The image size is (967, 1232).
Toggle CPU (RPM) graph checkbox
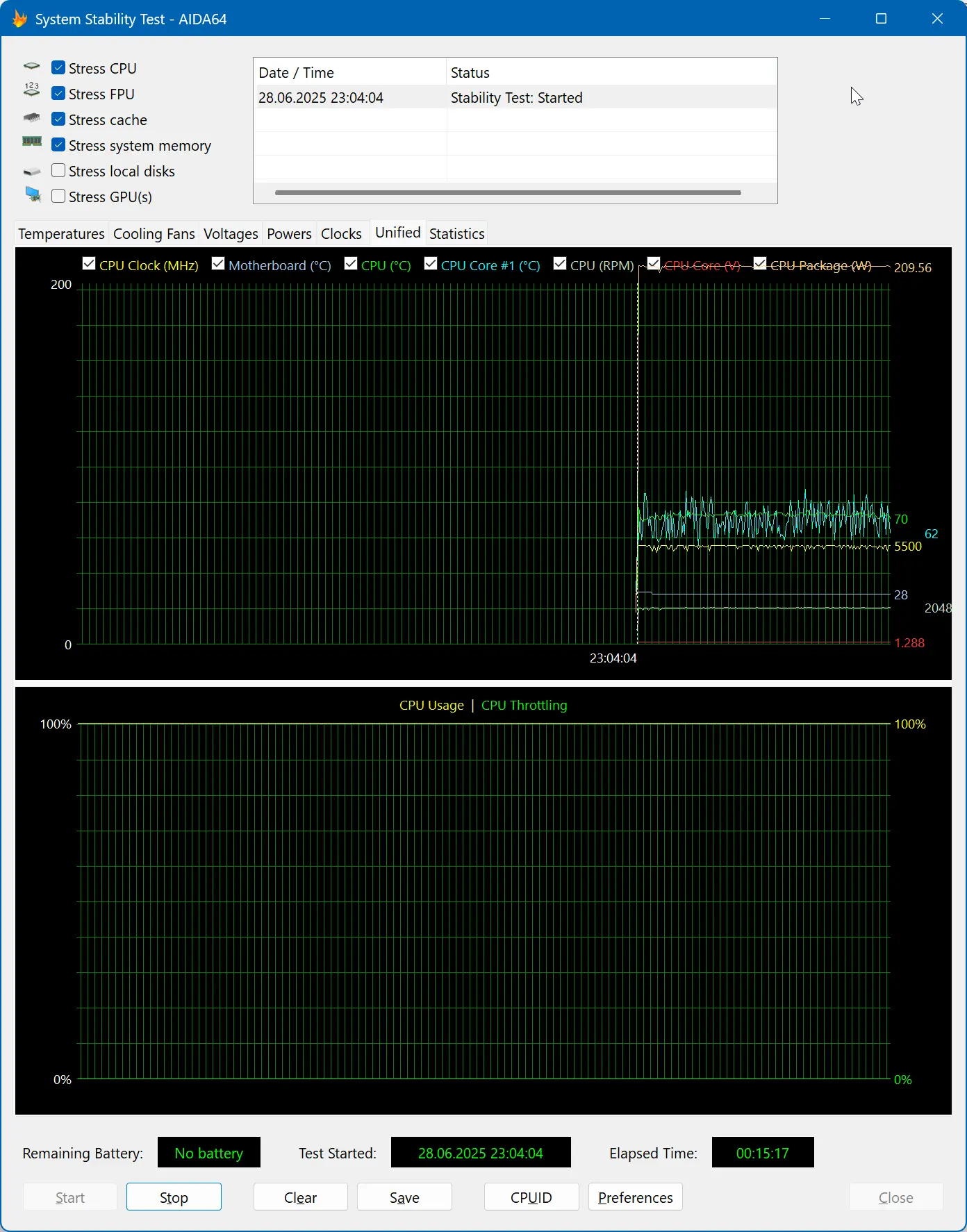pyautogui.click(x=560, y=264)
